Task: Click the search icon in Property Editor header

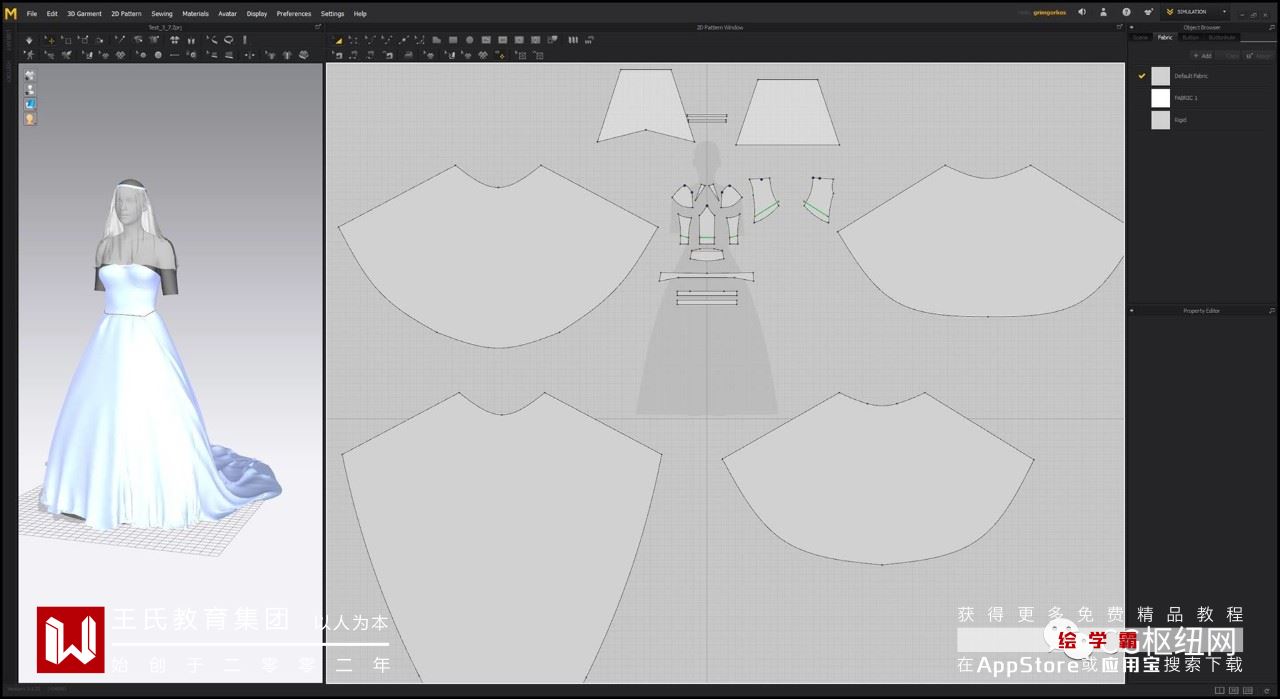Action: (1272, 311)
